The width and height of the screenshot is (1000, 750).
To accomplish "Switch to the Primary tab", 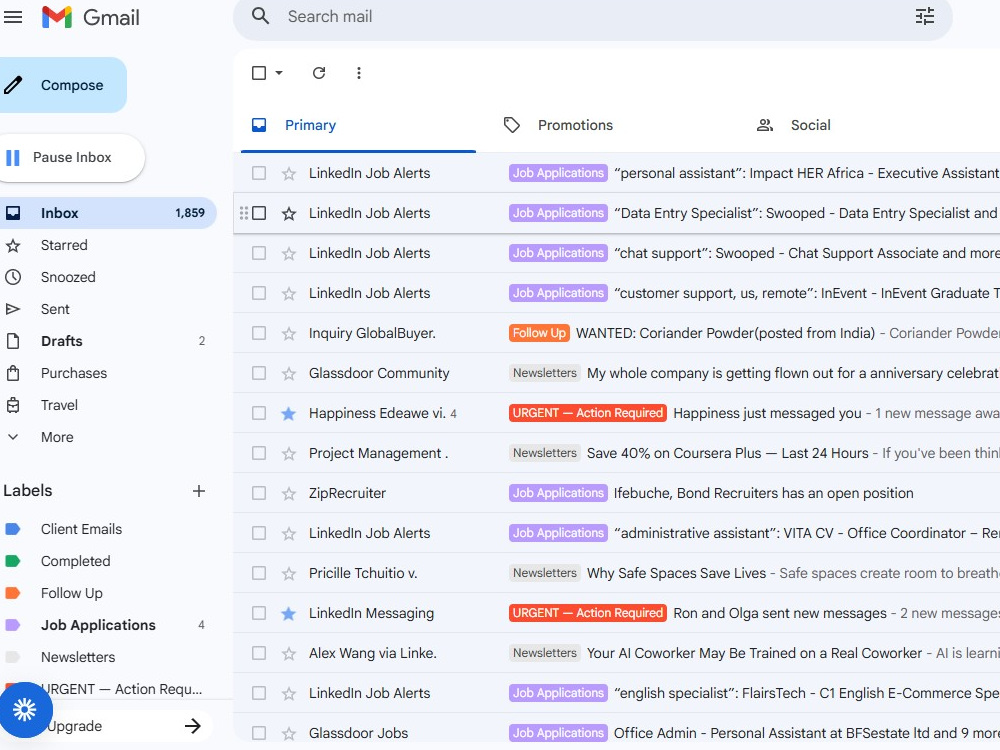I will coord(358,125).
